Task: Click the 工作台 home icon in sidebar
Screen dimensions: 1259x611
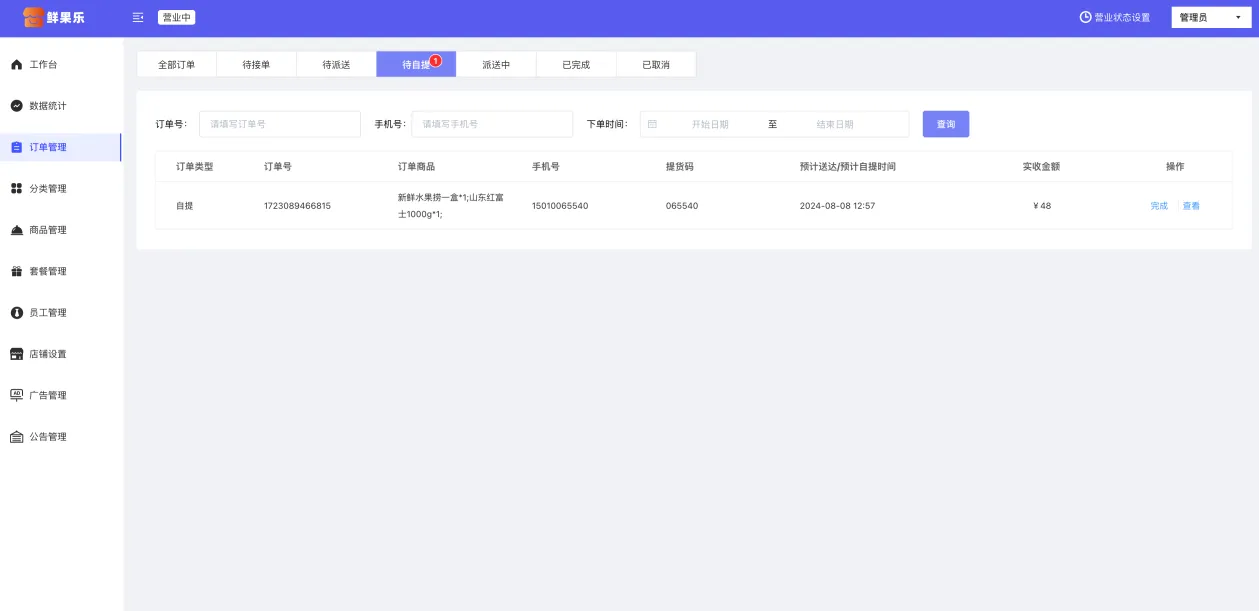Action: tap(16, 65)
